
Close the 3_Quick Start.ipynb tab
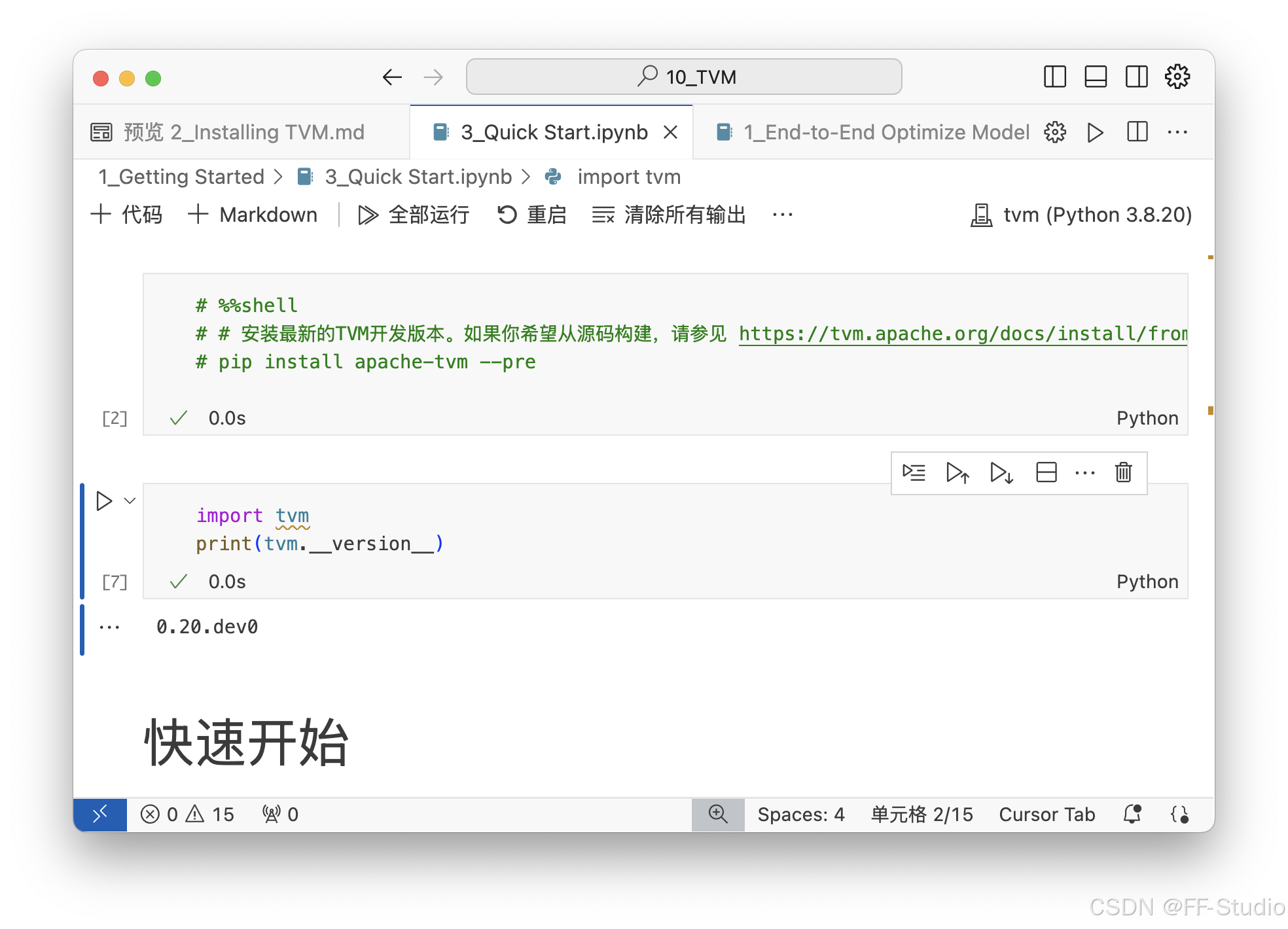[670, 132]
